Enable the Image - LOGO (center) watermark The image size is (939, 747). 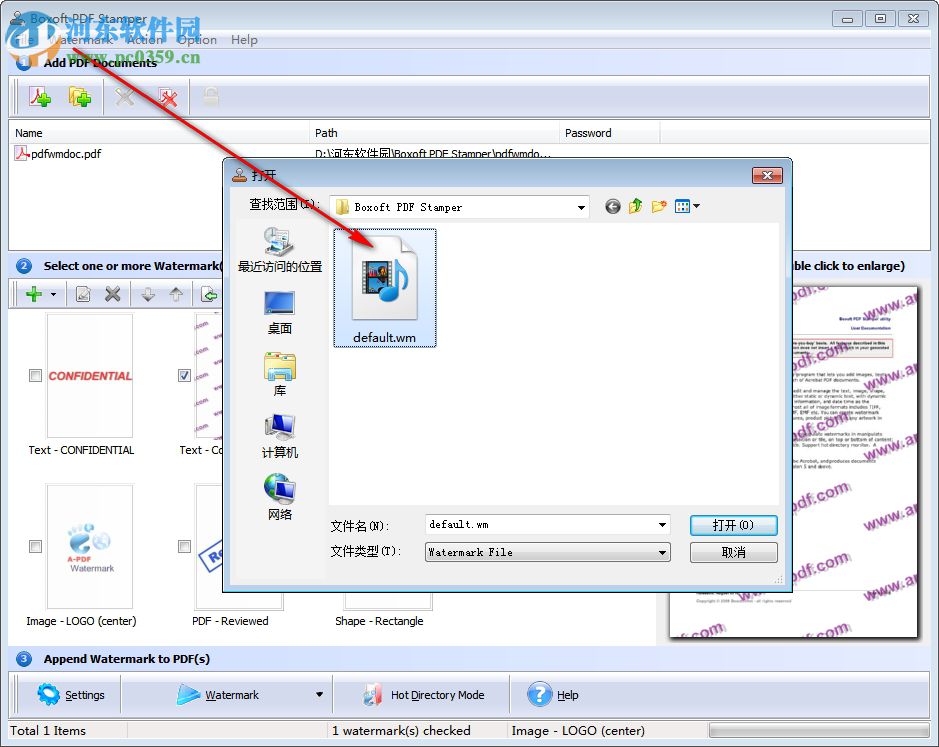[x=35, y=546]
